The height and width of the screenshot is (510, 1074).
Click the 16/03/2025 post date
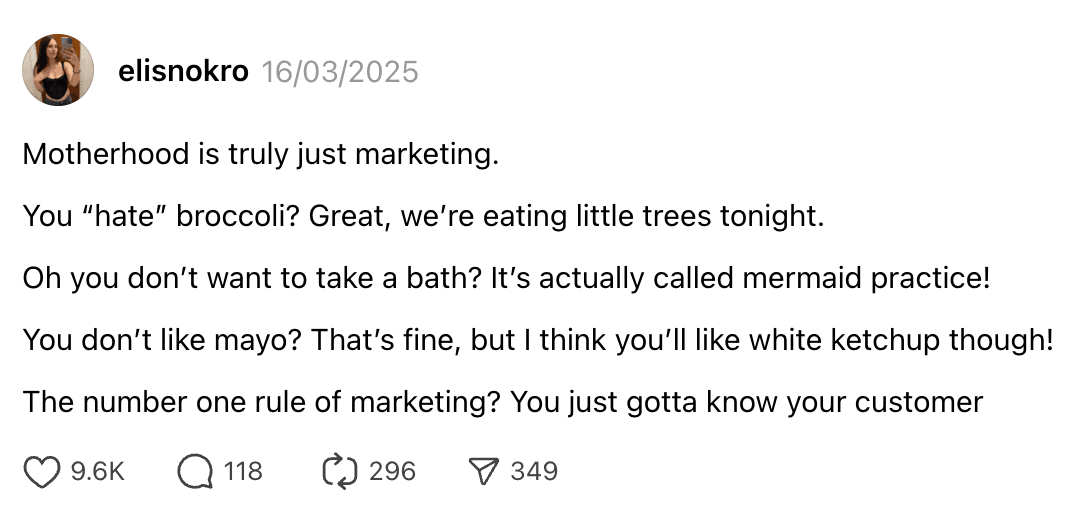[339, 72]
